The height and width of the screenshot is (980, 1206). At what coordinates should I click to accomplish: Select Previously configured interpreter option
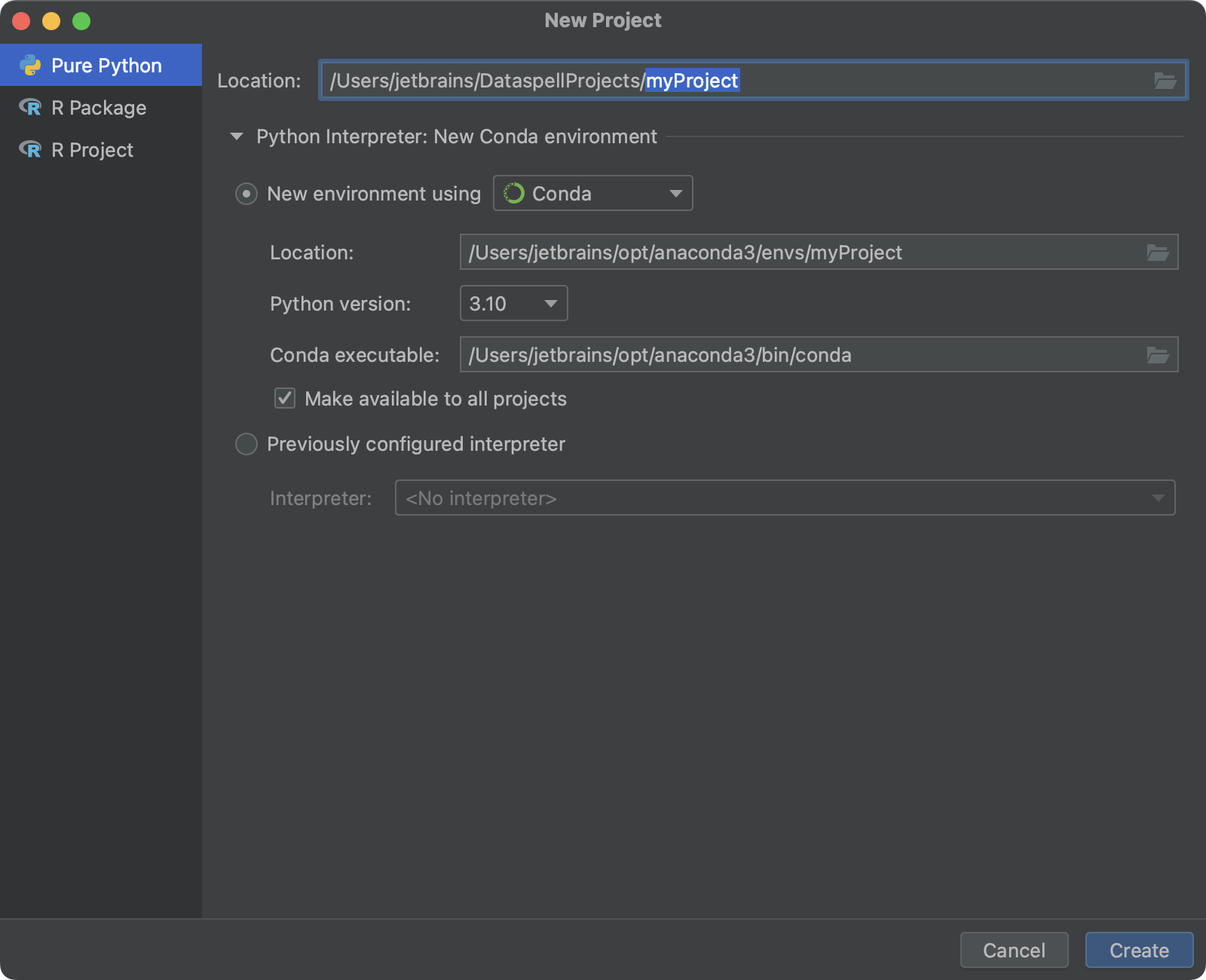[246, 444]
